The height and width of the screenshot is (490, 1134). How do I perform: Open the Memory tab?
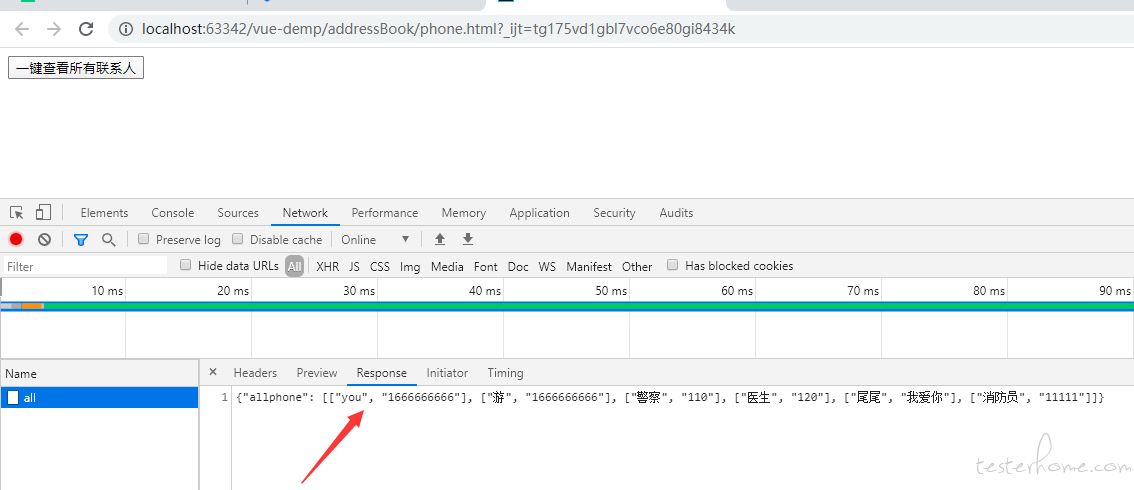[x=464, y=212]
